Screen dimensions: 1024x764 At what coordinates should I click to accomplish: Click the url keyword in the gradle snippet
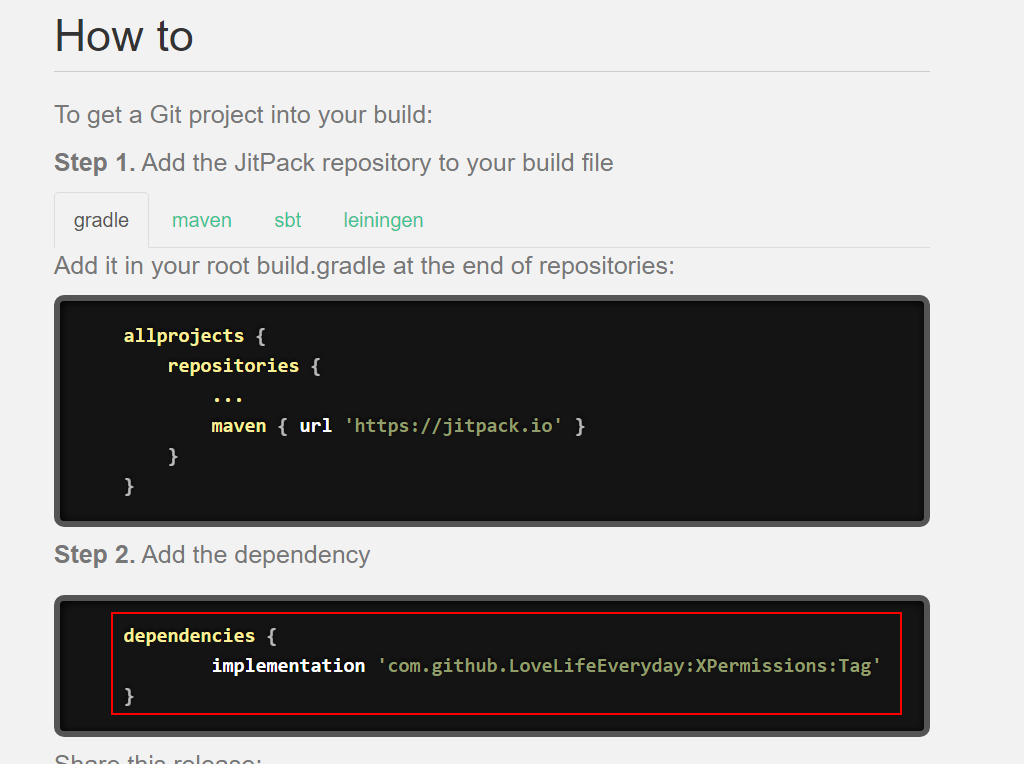click(315, 426)
